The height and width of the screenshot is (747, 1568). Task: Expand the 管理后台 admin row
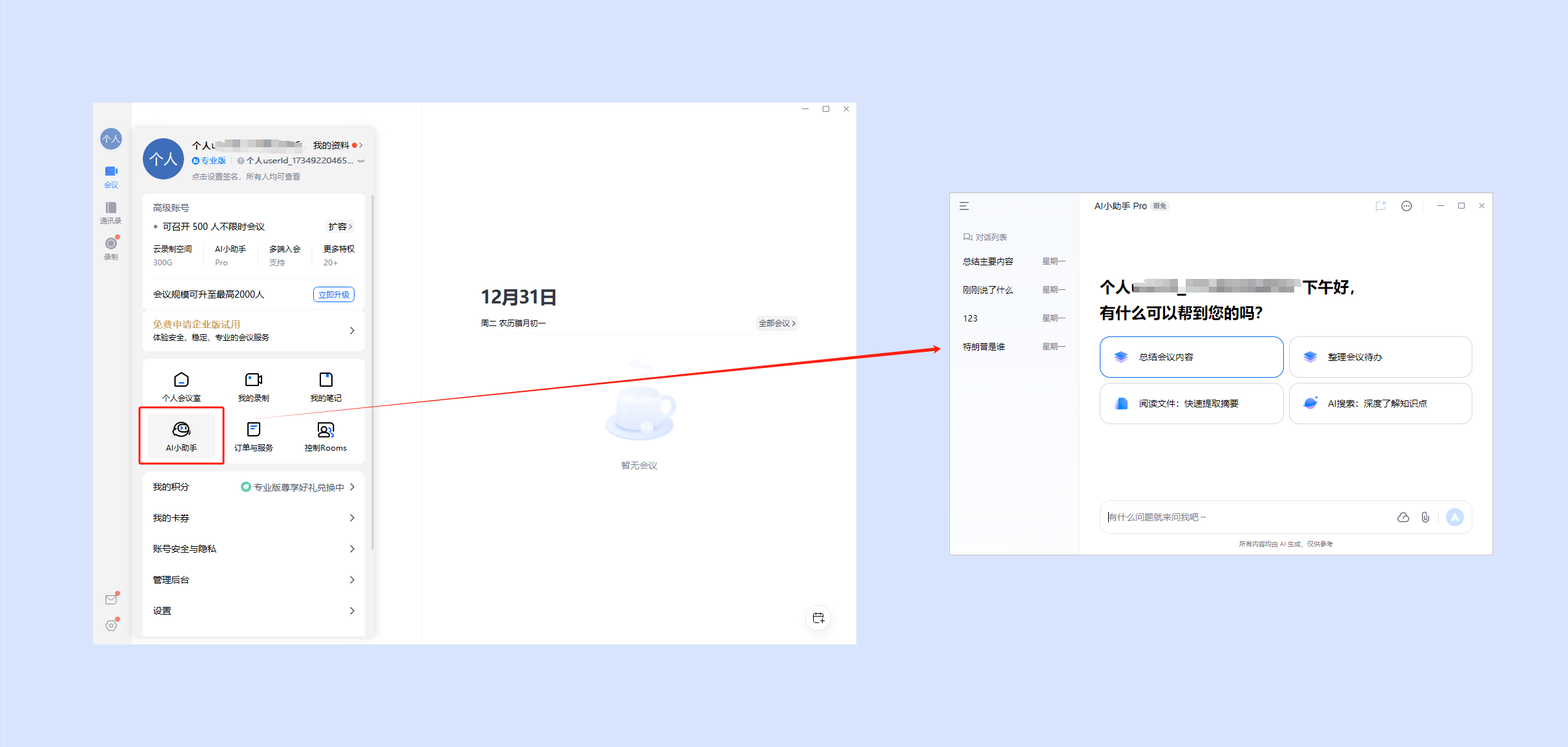point(254,580)
